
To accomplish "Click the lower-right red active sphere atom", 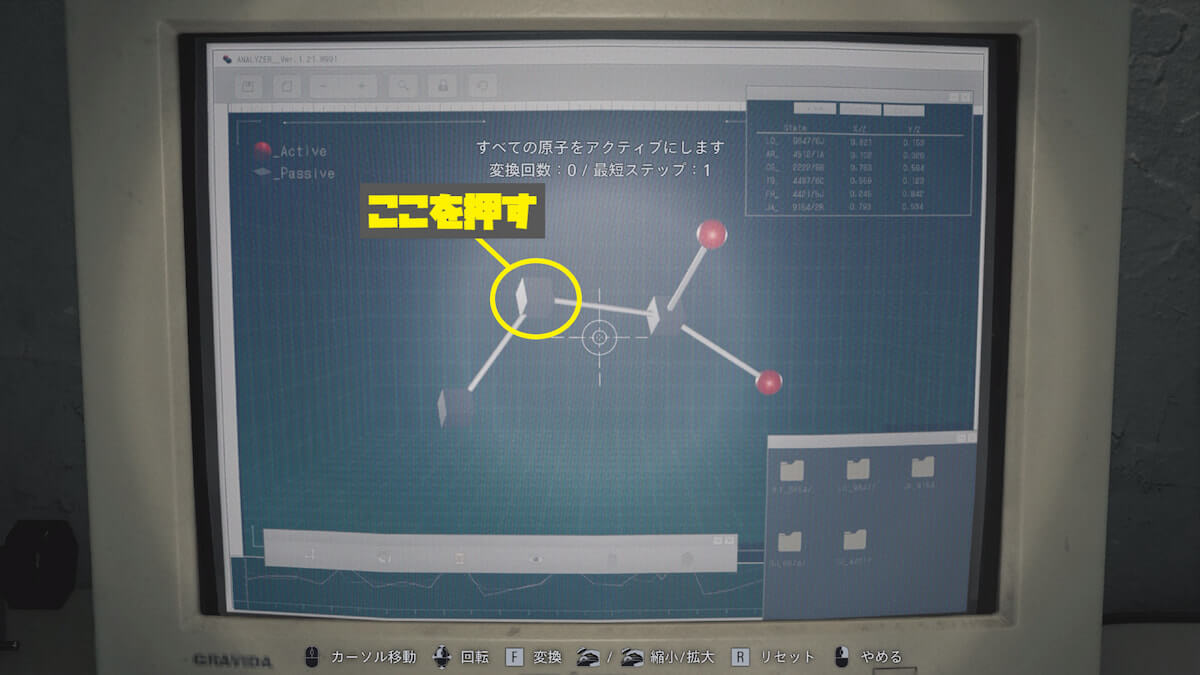I will [768, 382].
